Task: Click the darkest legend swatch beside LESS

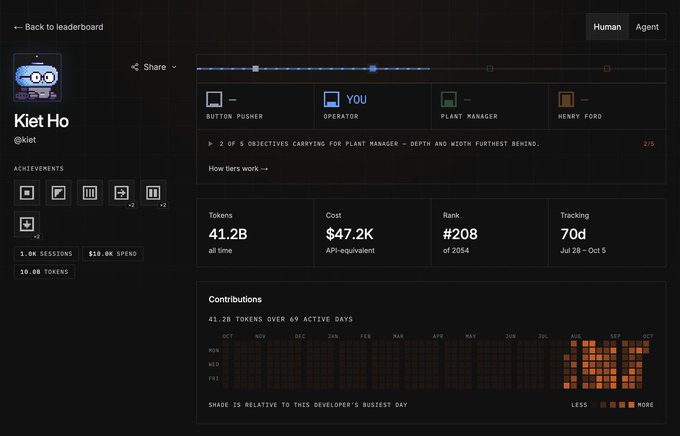Action: click(594, 405)
